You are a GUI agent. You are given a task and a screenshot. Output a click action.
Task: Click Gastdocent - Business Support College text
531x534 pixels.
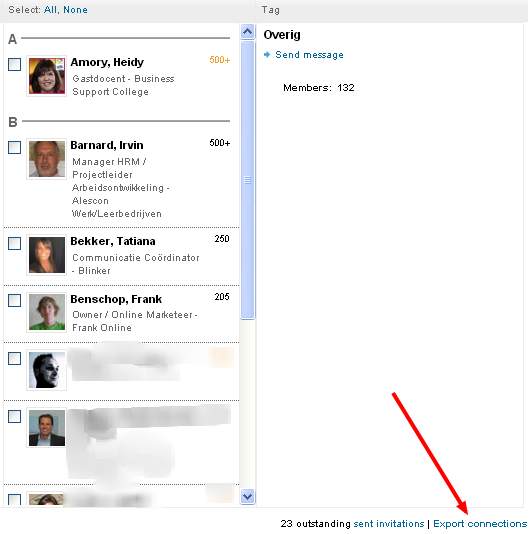[x=123, y=85]
